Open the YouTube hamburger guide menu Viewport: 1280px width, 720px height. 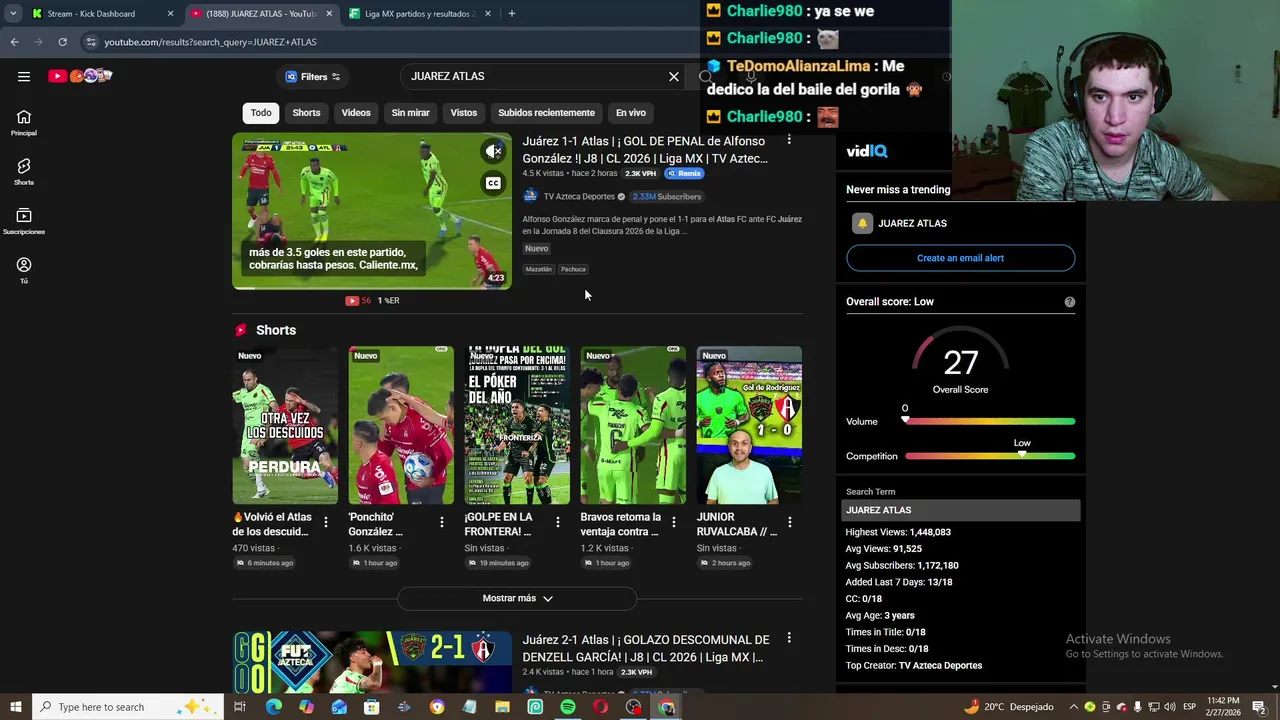tap(24, 76)
